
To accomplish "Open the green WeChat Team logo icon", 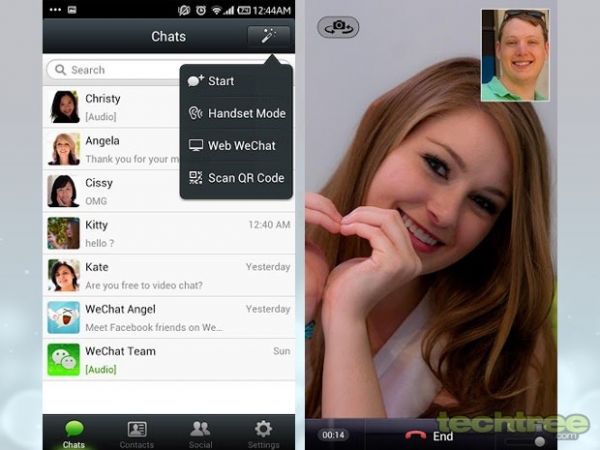I will pyautogui.click(x=64, y=359).
